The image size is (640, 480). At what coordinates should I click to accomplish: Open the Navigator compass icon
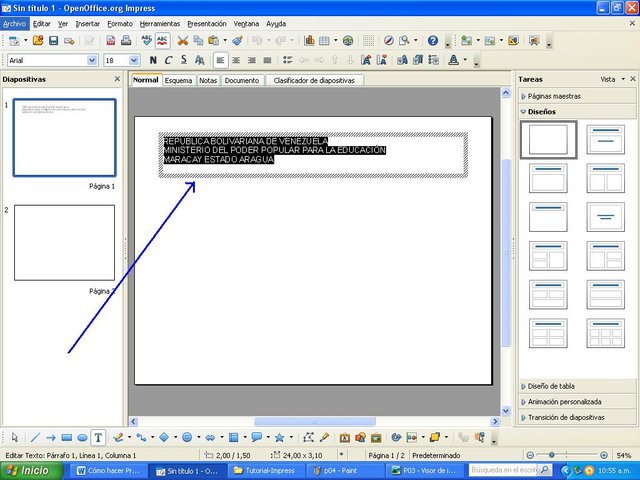click(x=389, y=40)
